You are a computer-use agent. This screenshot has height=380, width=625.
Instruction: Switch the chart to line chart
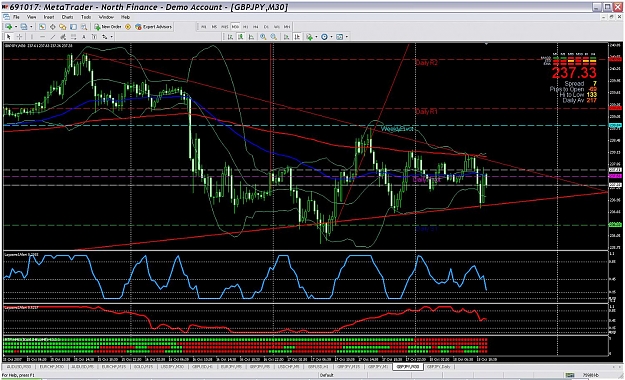tap(251, 37)
